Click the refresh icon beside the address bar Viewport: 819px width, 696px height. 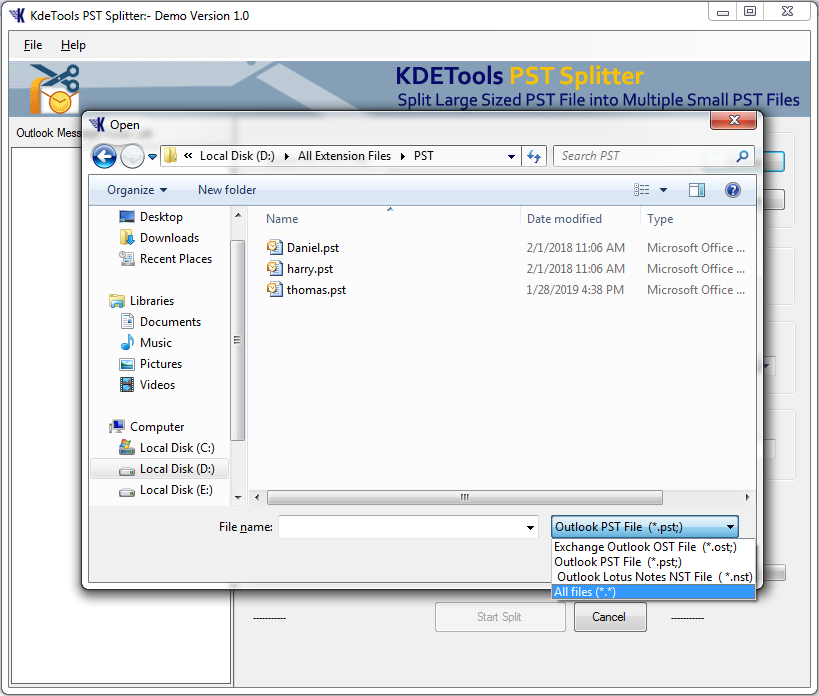point(533,156)
